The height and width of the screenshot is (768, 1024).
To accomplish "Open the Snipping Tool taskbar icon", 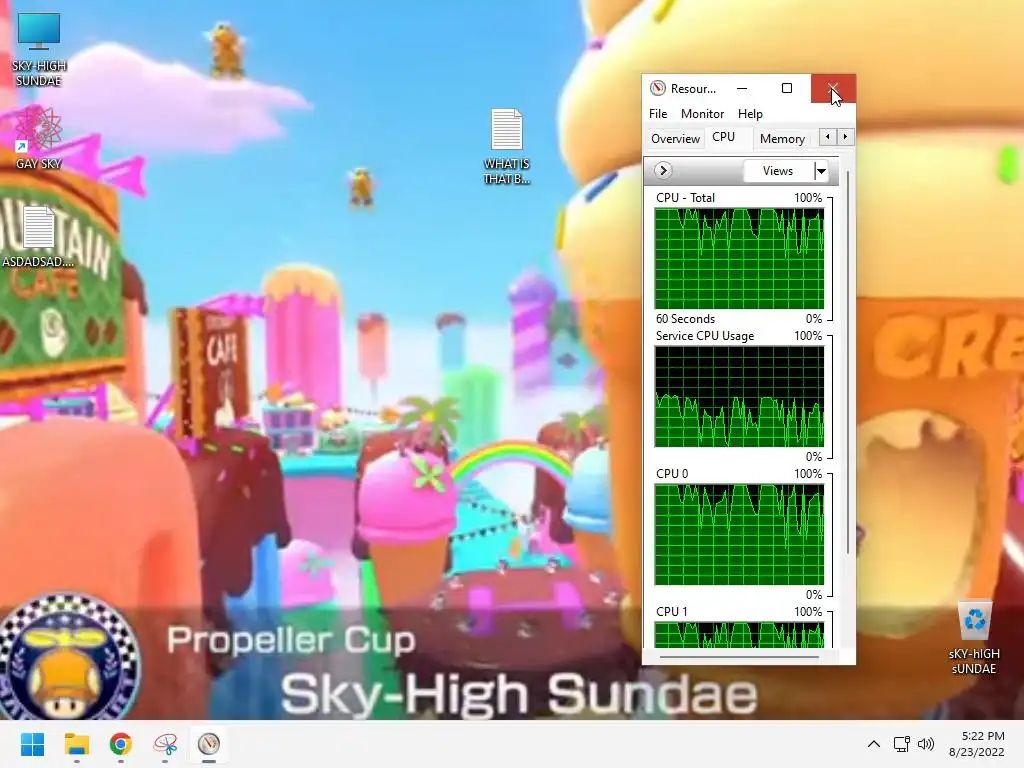I will click(x=165, y=744).
